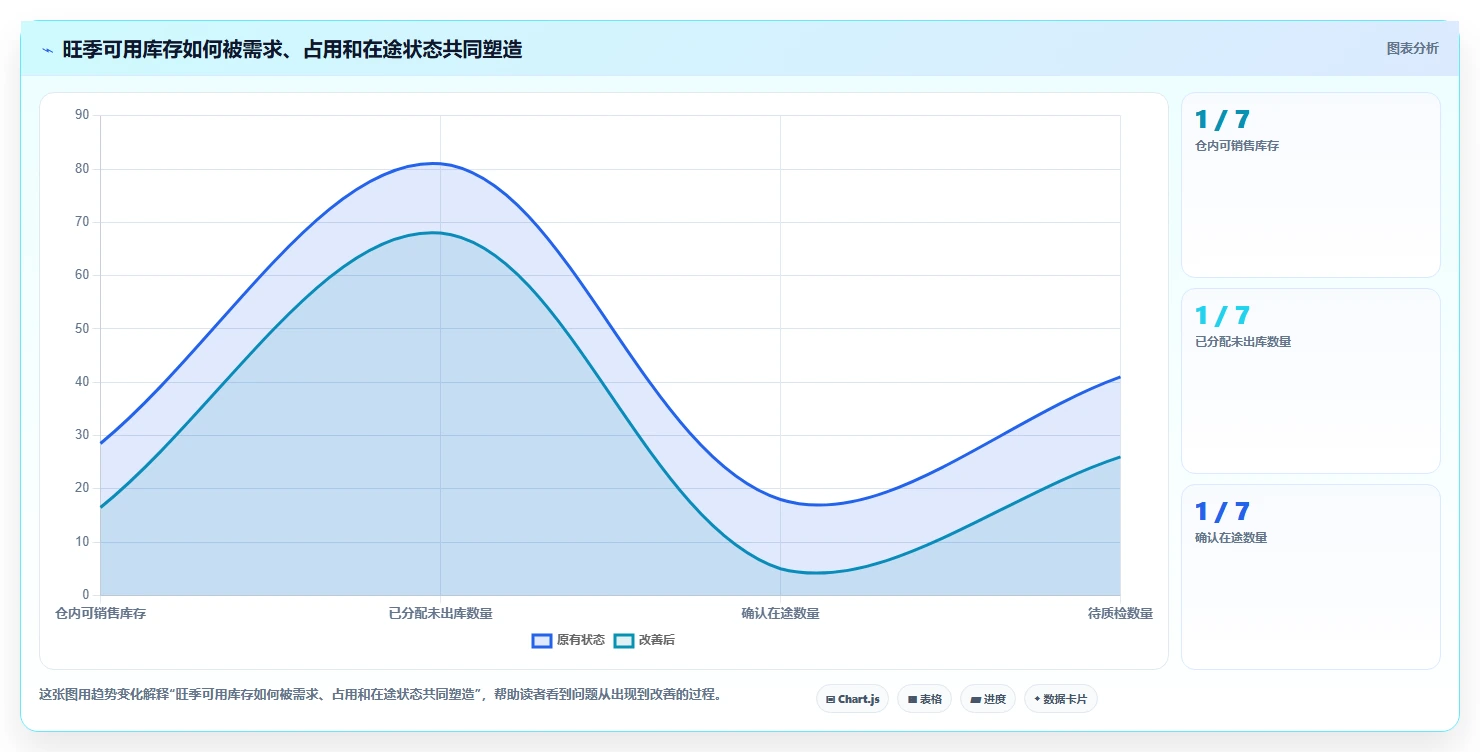Select the 确认在途数量 data card
The height and width of the screenshot is (752, 1480).
click(1311, 577)
